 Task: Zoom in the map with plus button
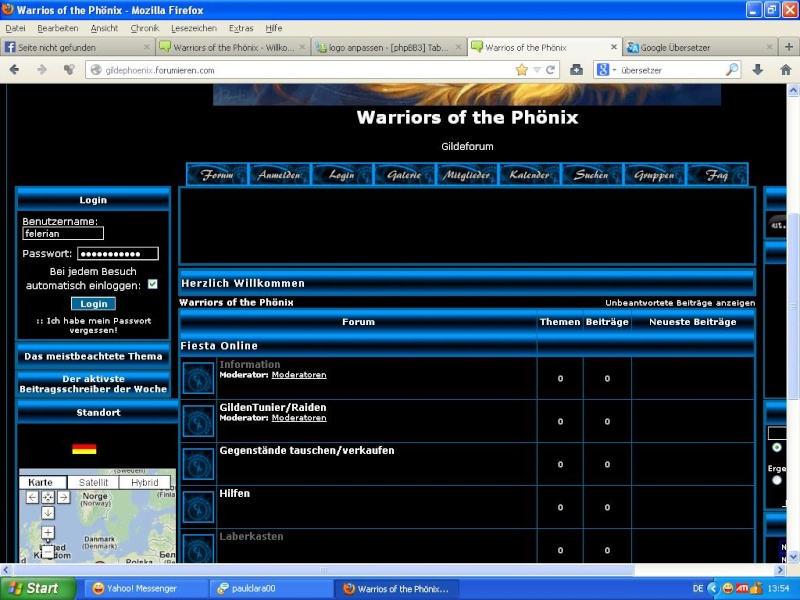click(47, 533)
